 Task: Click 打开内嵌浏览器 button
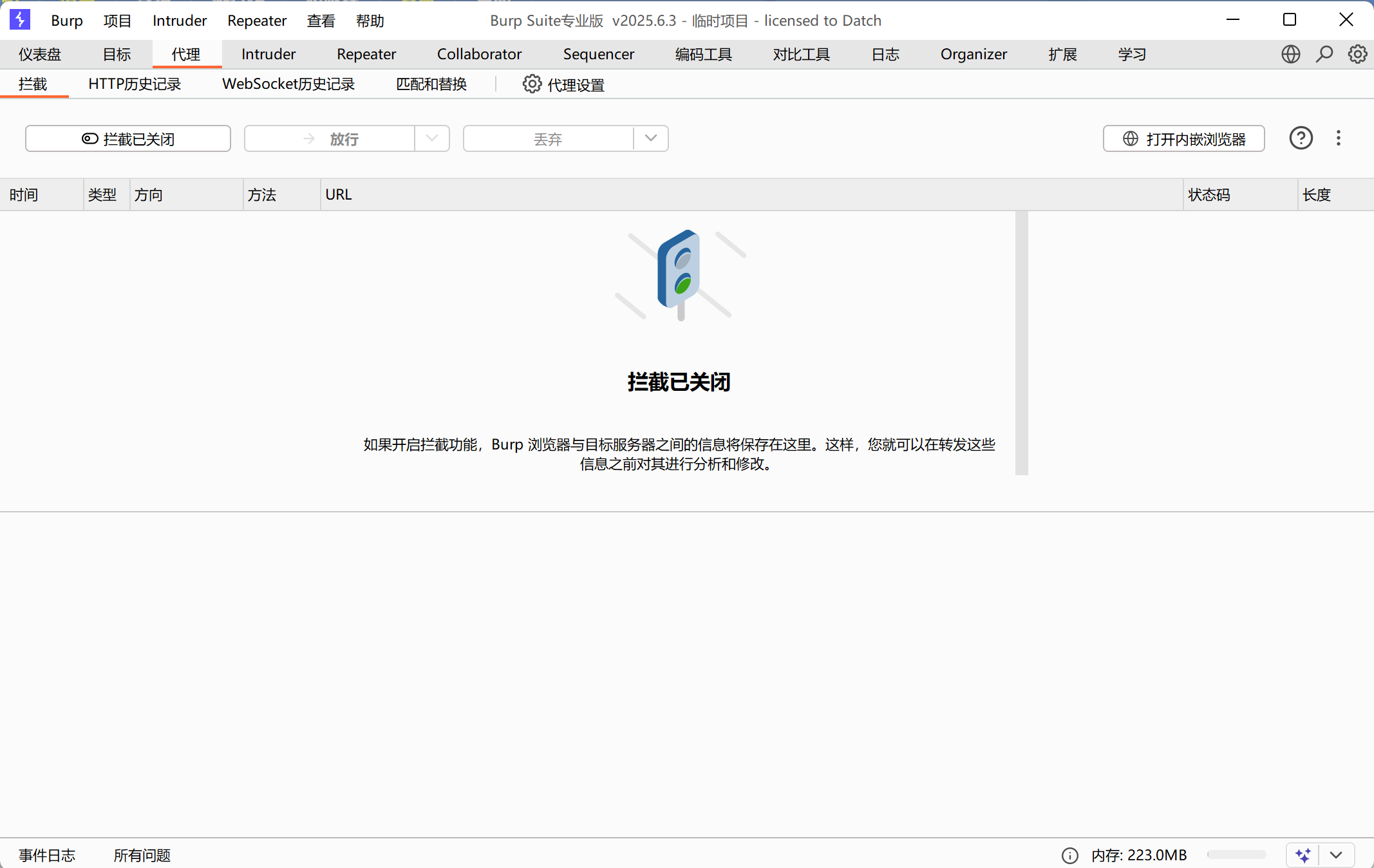coord(1183,138)
